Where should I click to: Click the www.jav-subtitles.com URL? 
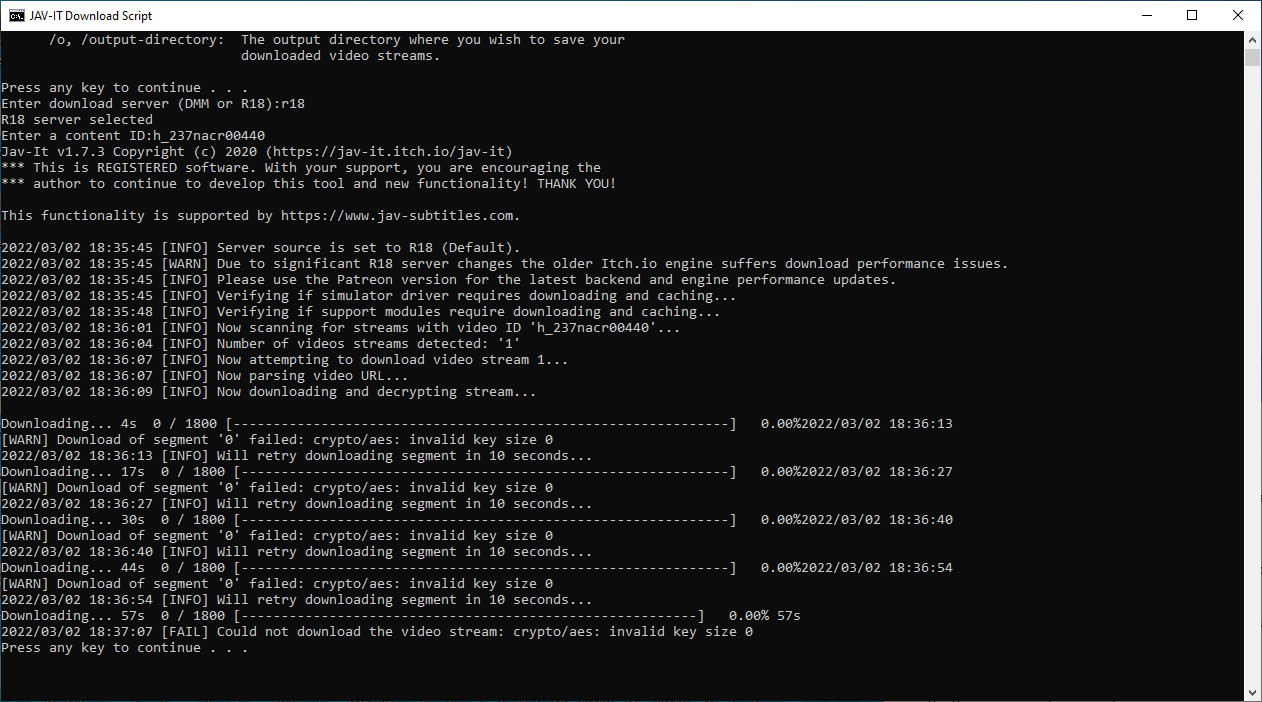point(400,216)
